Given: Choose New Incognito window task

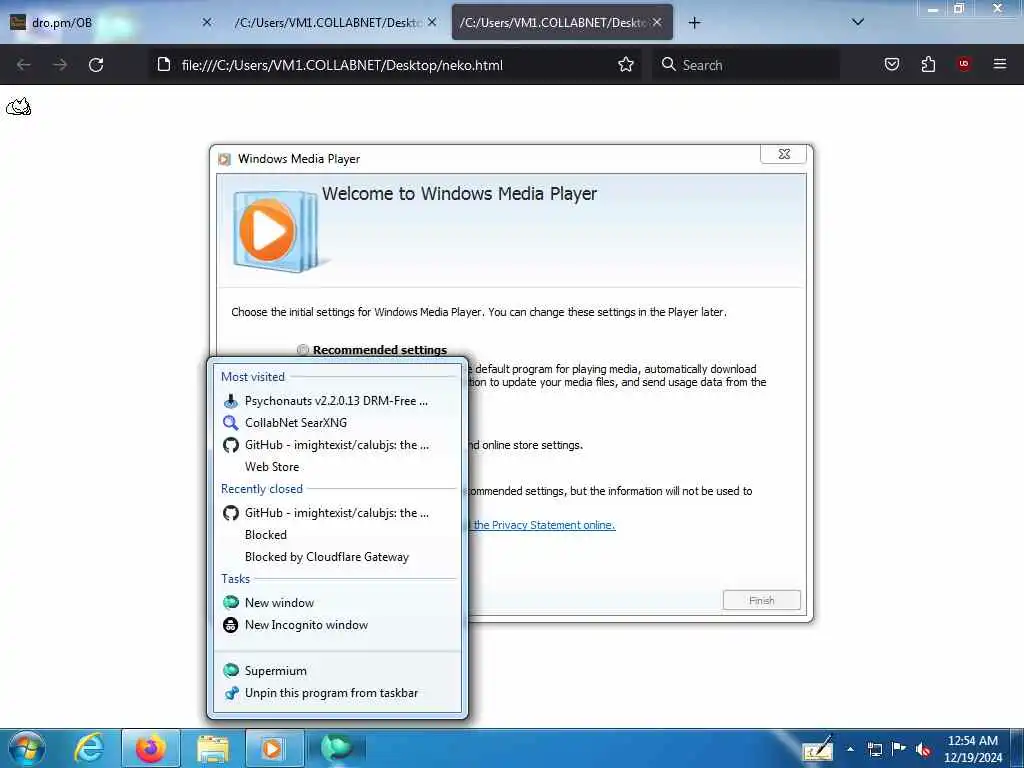Looking at the screenshot, I should click(x=338, y=625).
